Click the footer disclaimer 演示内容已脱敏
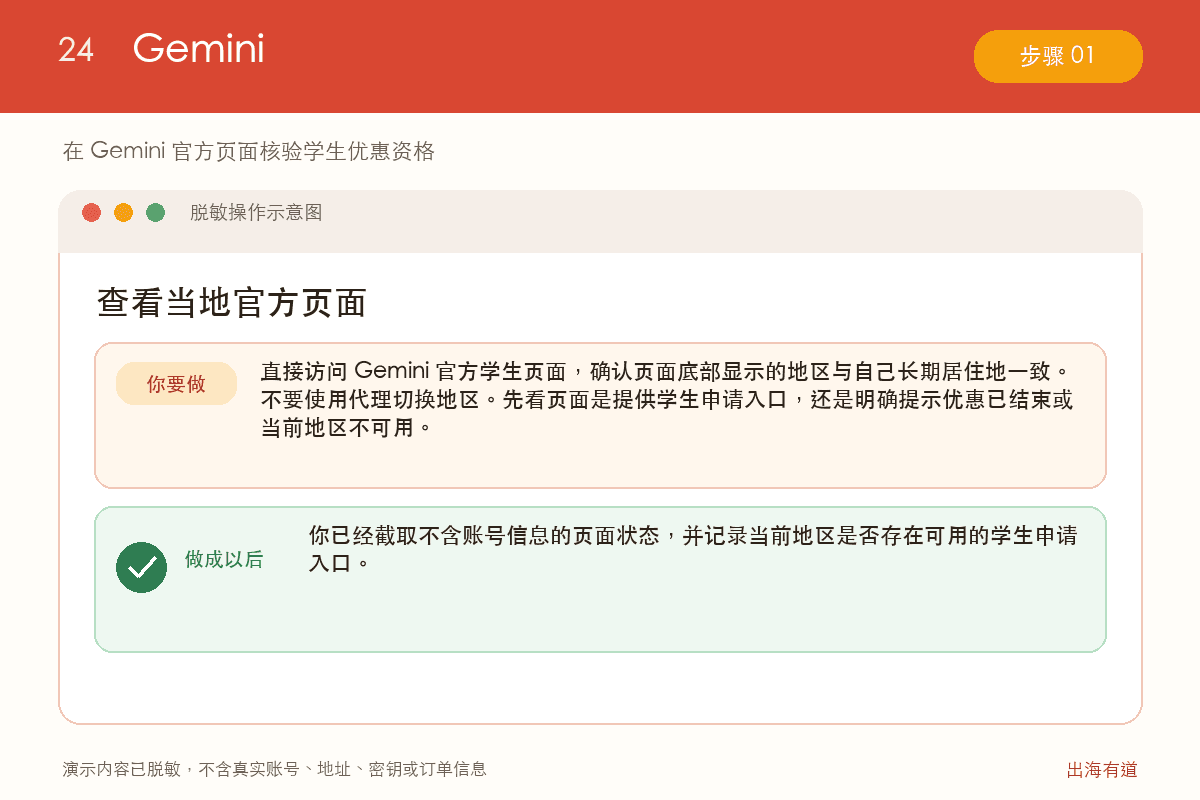The height and width of the screenshot is (800, 1200). click(275, 769)
